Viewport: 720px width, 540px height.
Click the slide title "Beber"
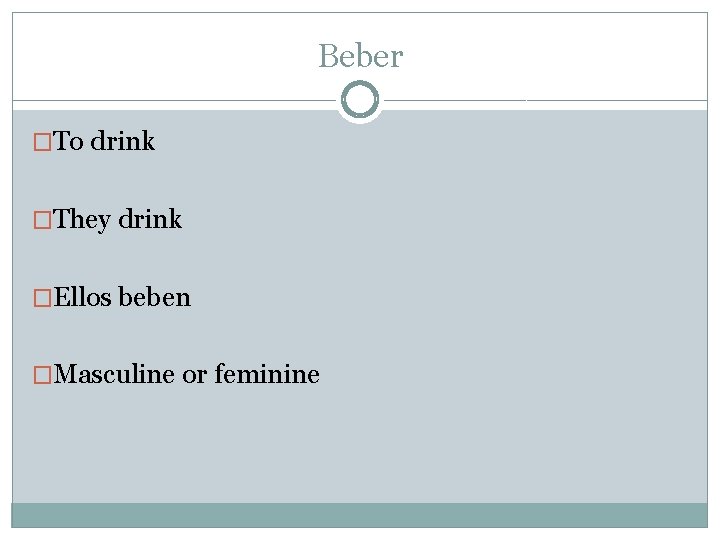pos(360,56)
